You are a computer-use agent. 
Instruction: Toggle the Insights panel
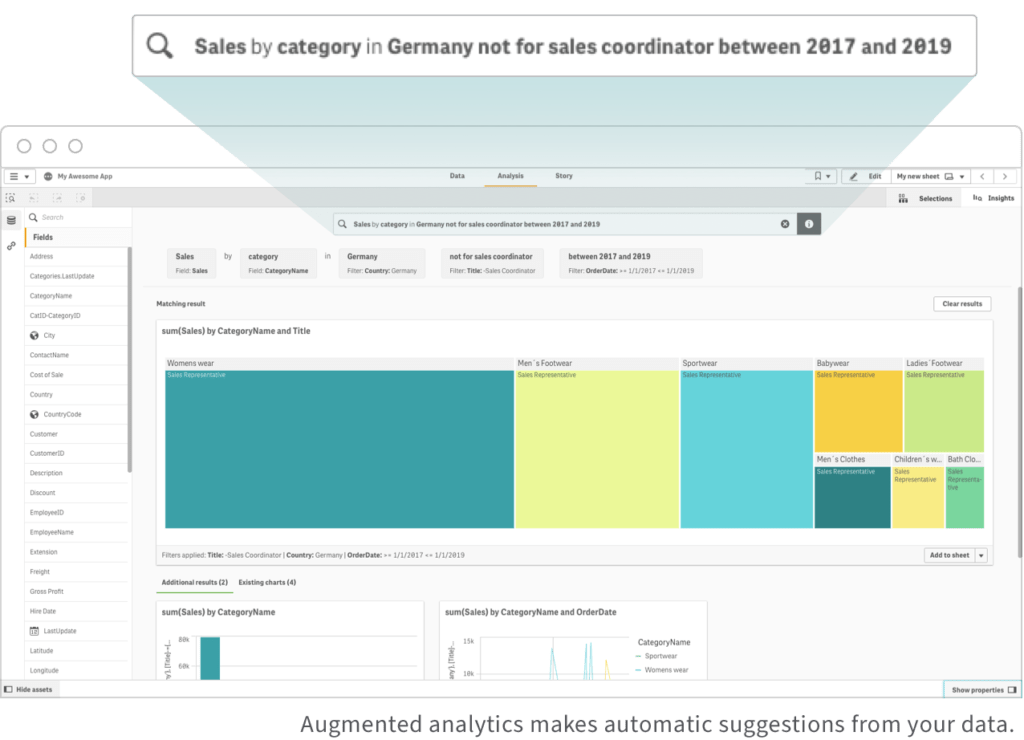click(993, 199)
